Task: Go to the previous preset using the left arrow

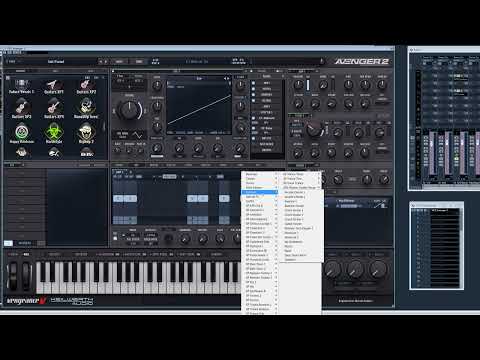Action: (101, 62)
